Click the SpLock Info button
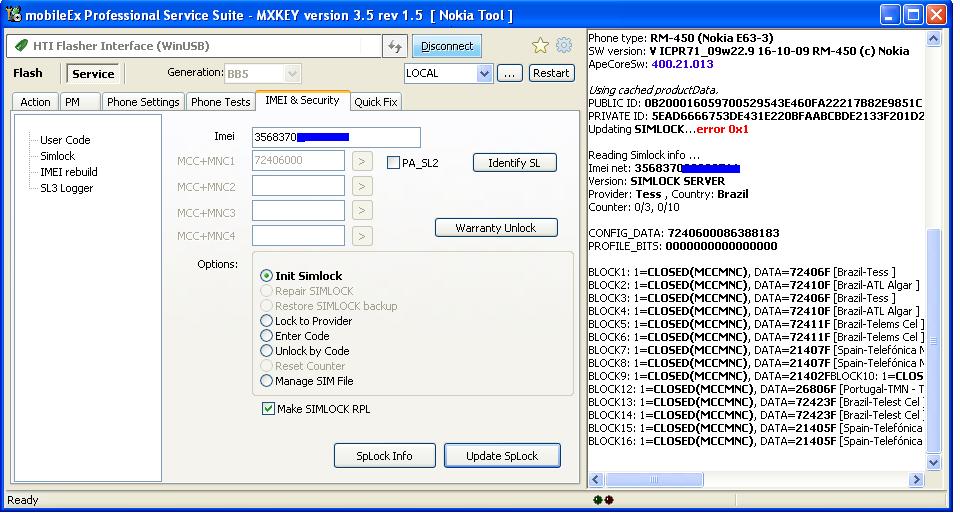This screenshot has height=525, width=960. (384, 456)
